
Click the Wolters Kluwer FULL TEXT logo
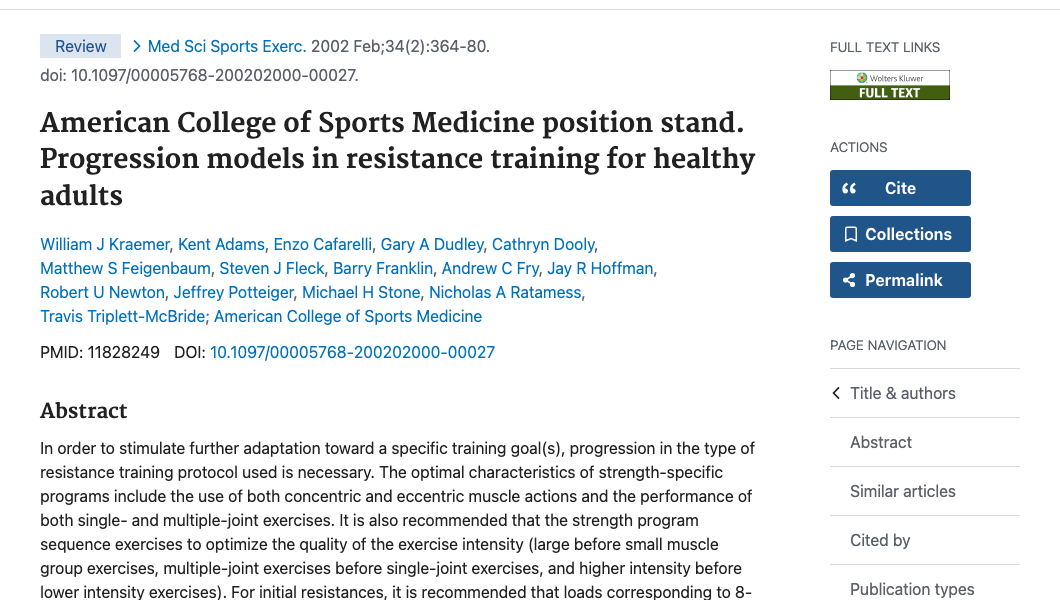[889, 84]
